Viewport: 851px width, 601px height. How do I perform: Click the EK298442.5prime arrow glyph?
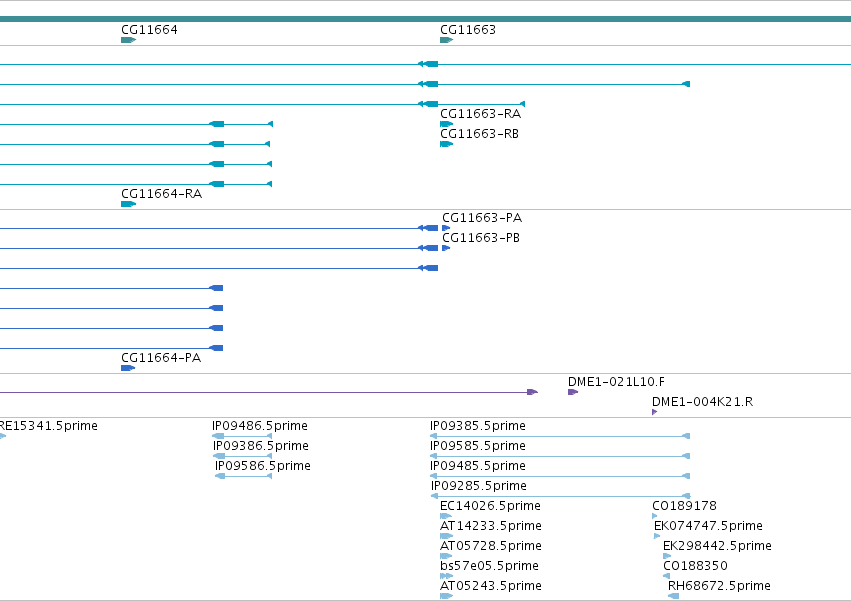pos(667,556)
